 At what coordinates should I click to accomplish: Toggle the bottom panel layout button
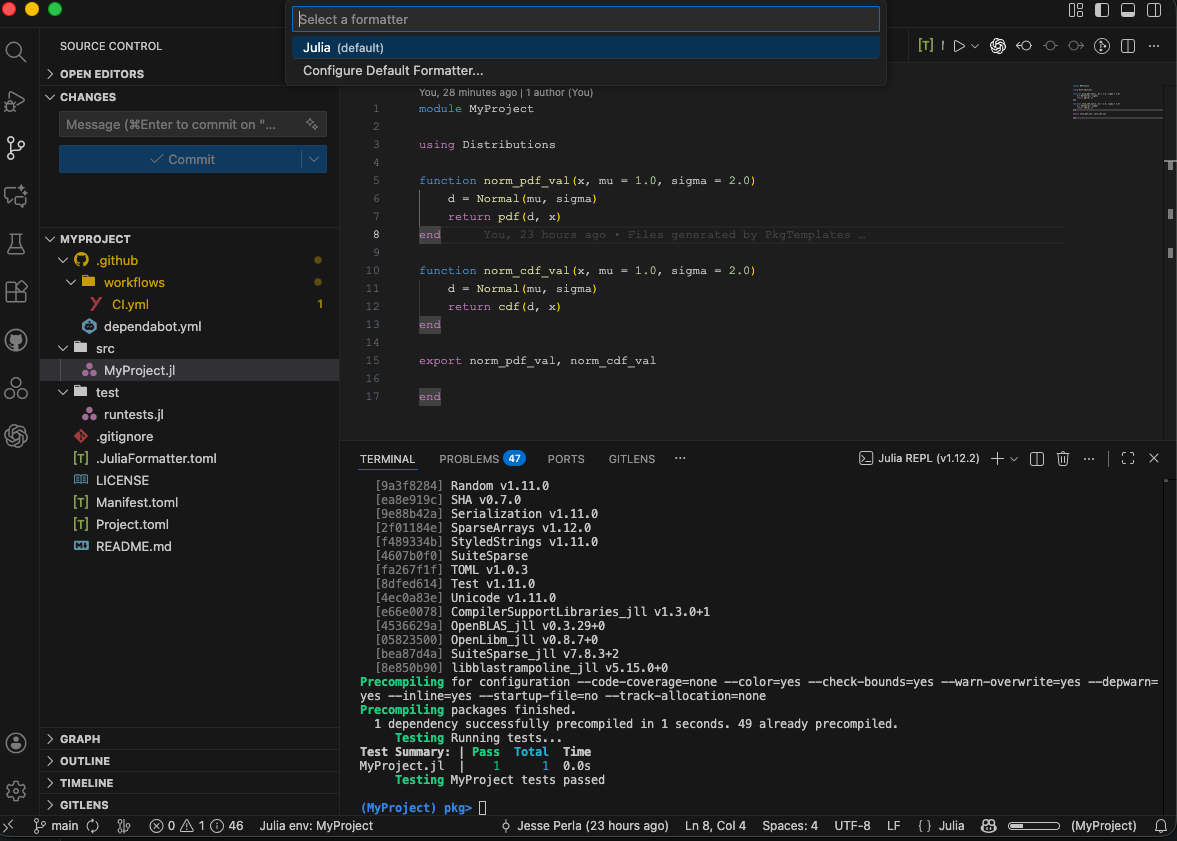point(1128,10)
